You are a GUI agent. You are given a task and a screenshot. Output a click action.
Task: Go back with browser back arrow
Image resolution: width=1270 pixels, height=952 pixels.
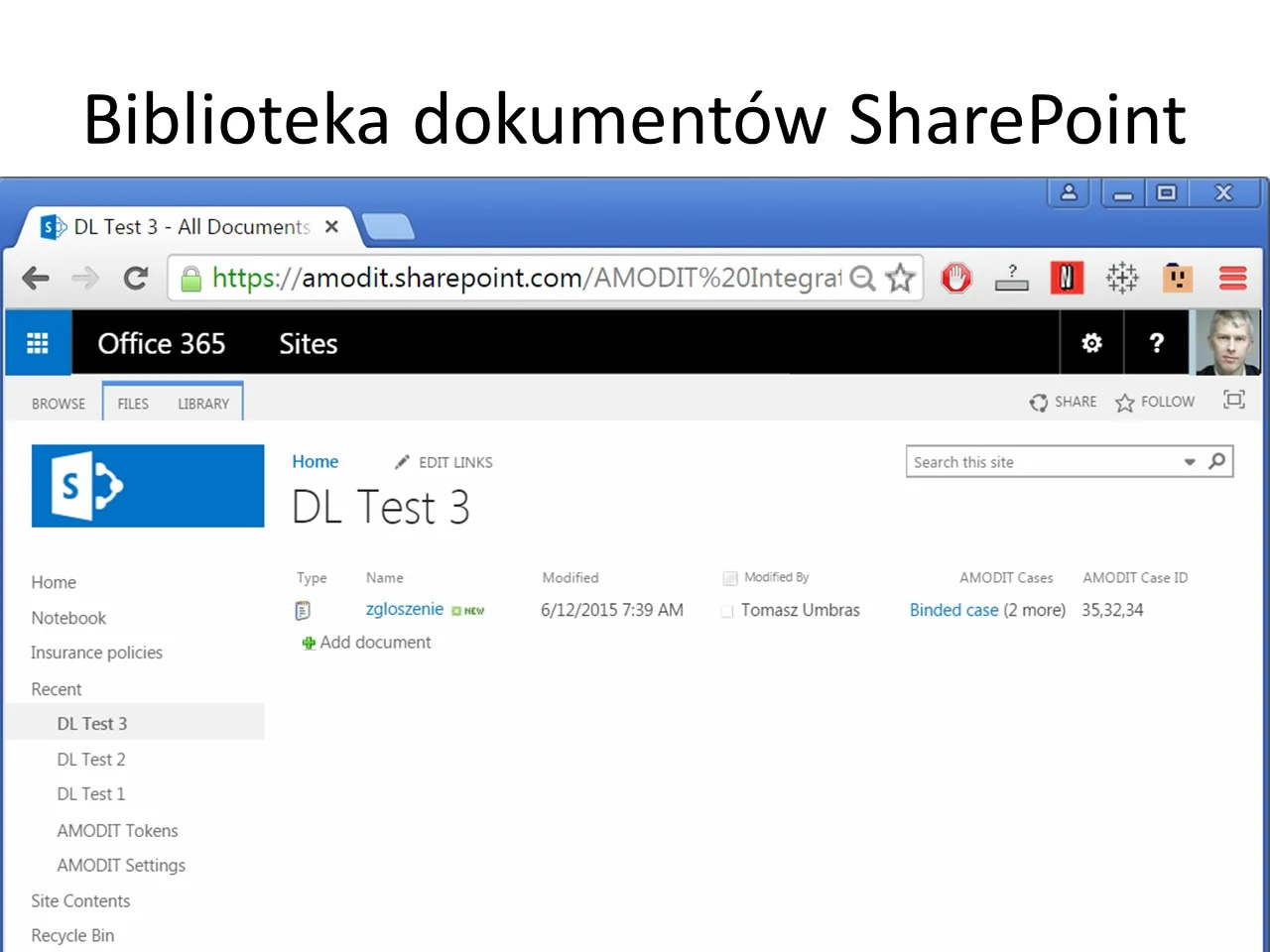(x=36, y=279)
